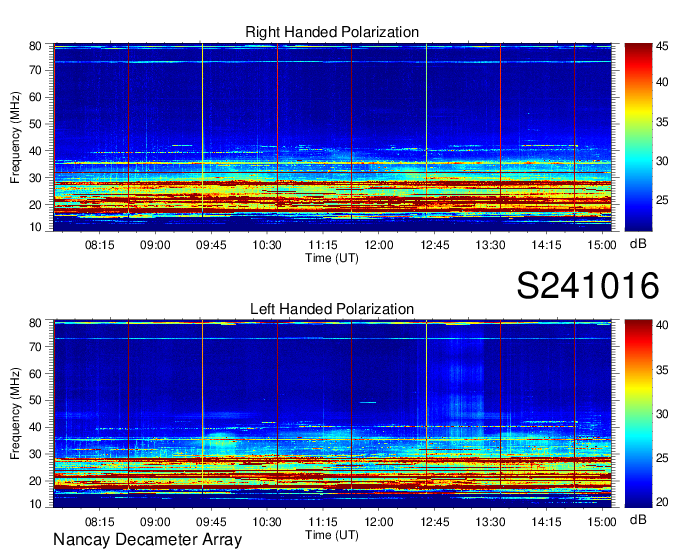Click 25 dB value on Right Handed colorbar
Image resolution: width=680 pixels, height=552 pixels.
pyautogui.click(x=662, y=200)
